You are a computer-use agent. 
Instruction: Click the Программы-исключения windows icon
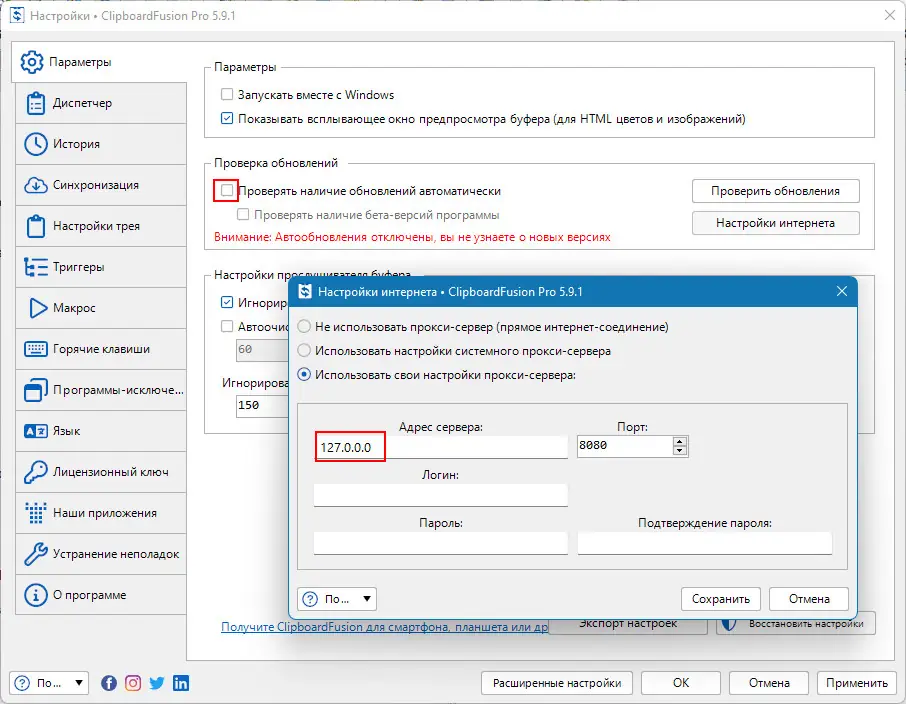36,390
